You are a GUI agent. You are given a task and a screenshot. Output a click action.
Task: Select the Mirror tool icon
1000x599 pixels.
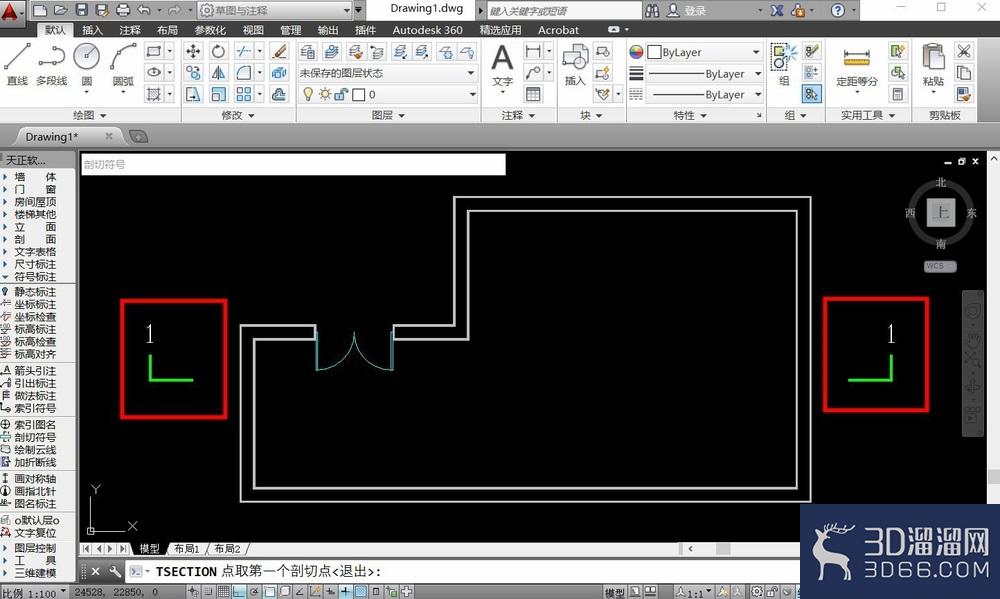point(218,73)
